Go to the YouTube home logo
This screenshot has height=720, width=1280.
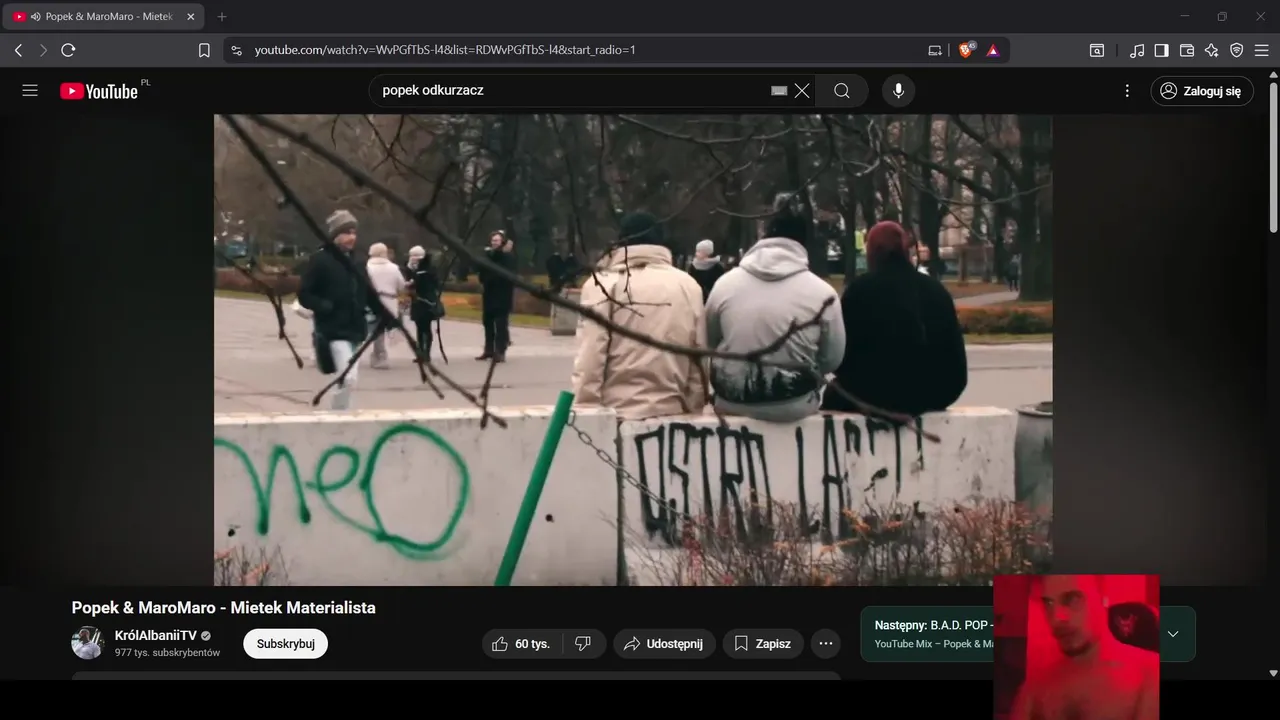point(99,91)
